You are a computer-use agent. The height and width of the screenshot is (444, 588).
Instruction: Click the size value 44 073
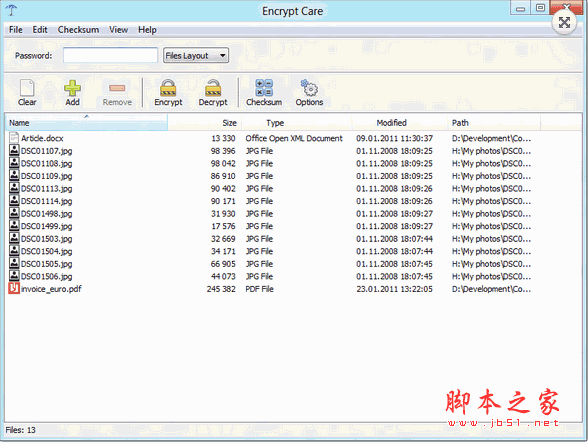[224, 277]
